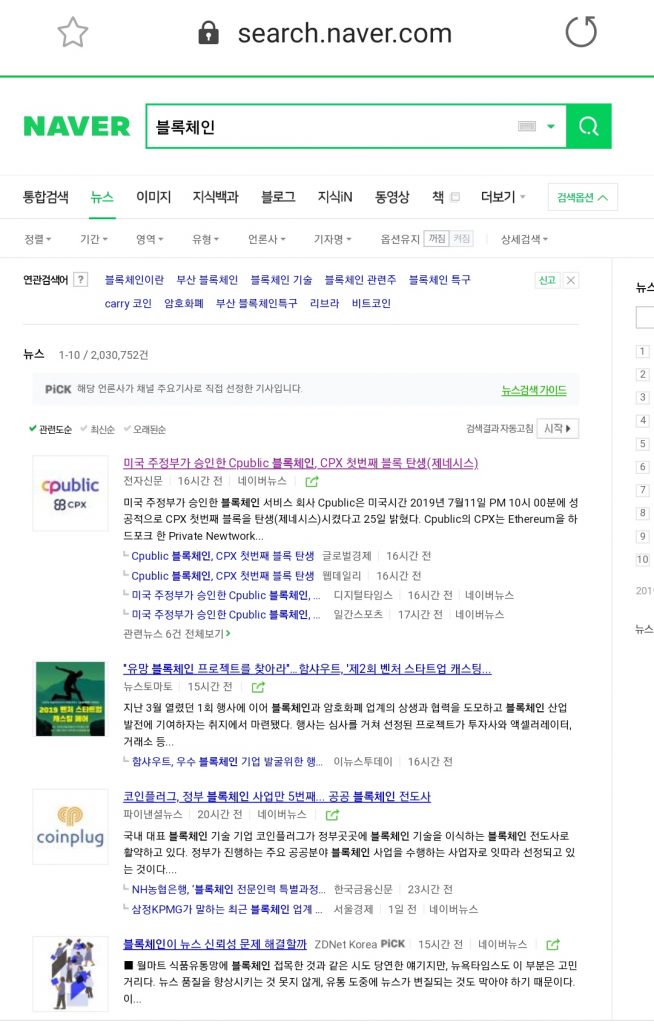Sort results by 관련도순
The height and width of the screenshot is (1024, 654).
[50, 429]
